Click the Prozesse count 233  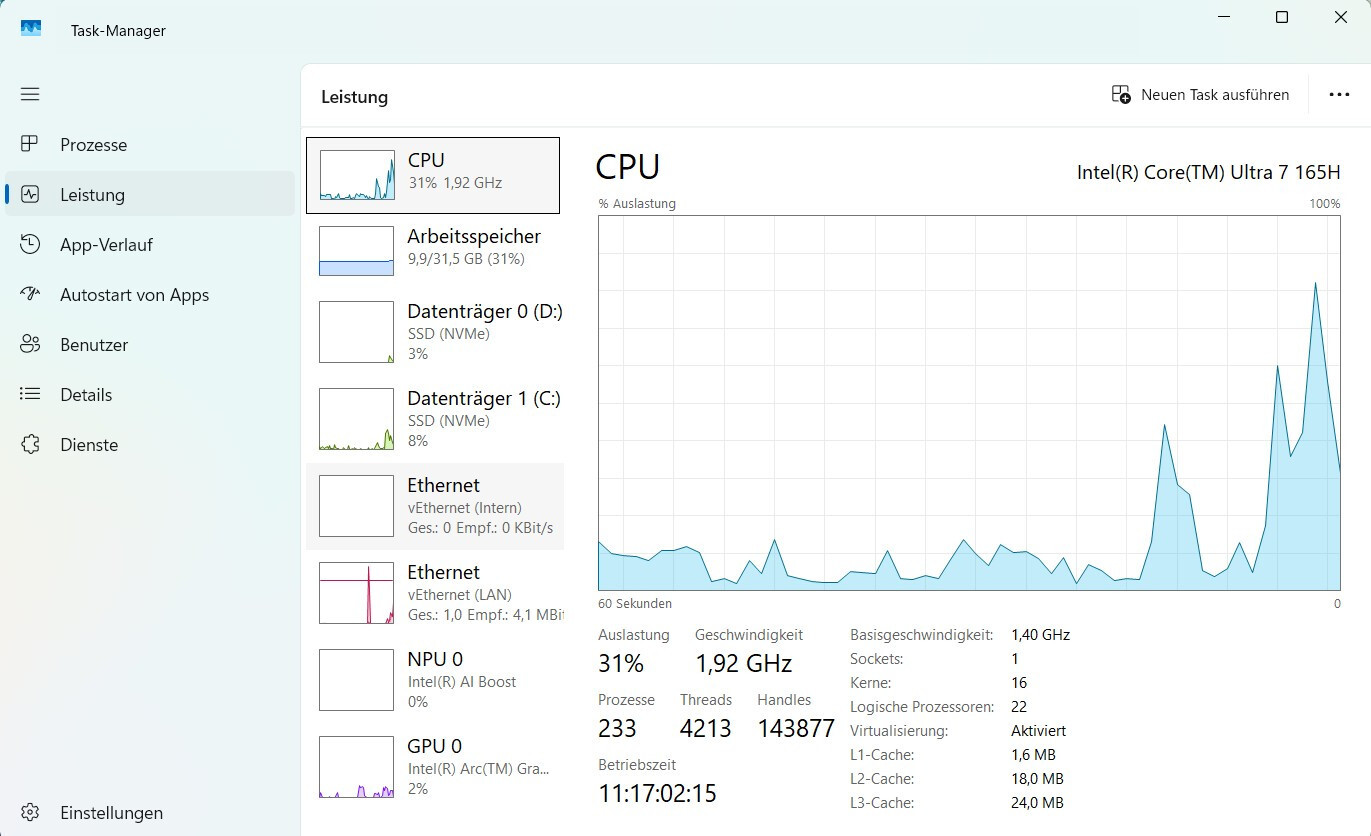pyautogui.click(x=618, y=729)
